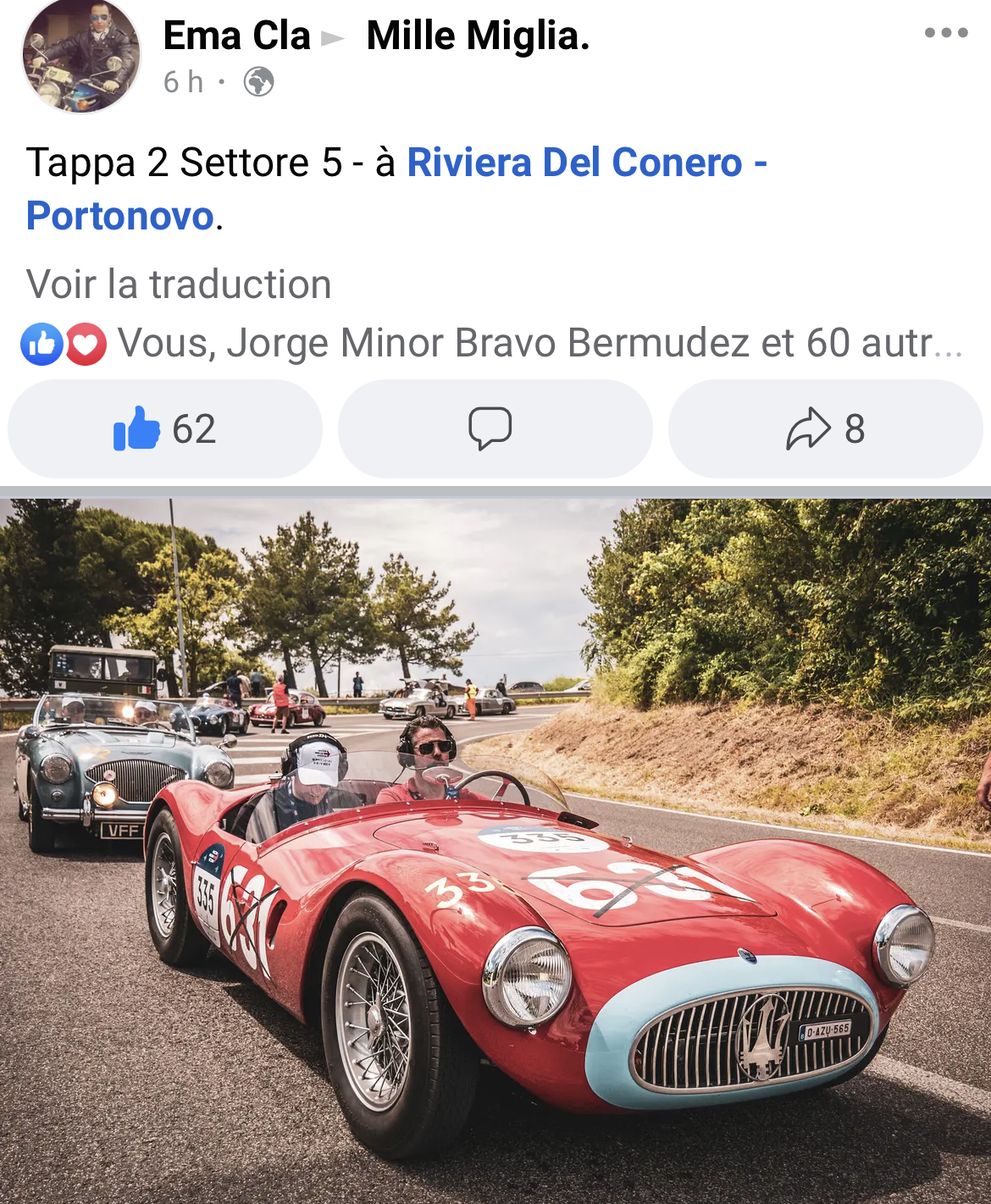Tap the like count 62
The width and height of the screenshot is (991, 1204).
194,429
